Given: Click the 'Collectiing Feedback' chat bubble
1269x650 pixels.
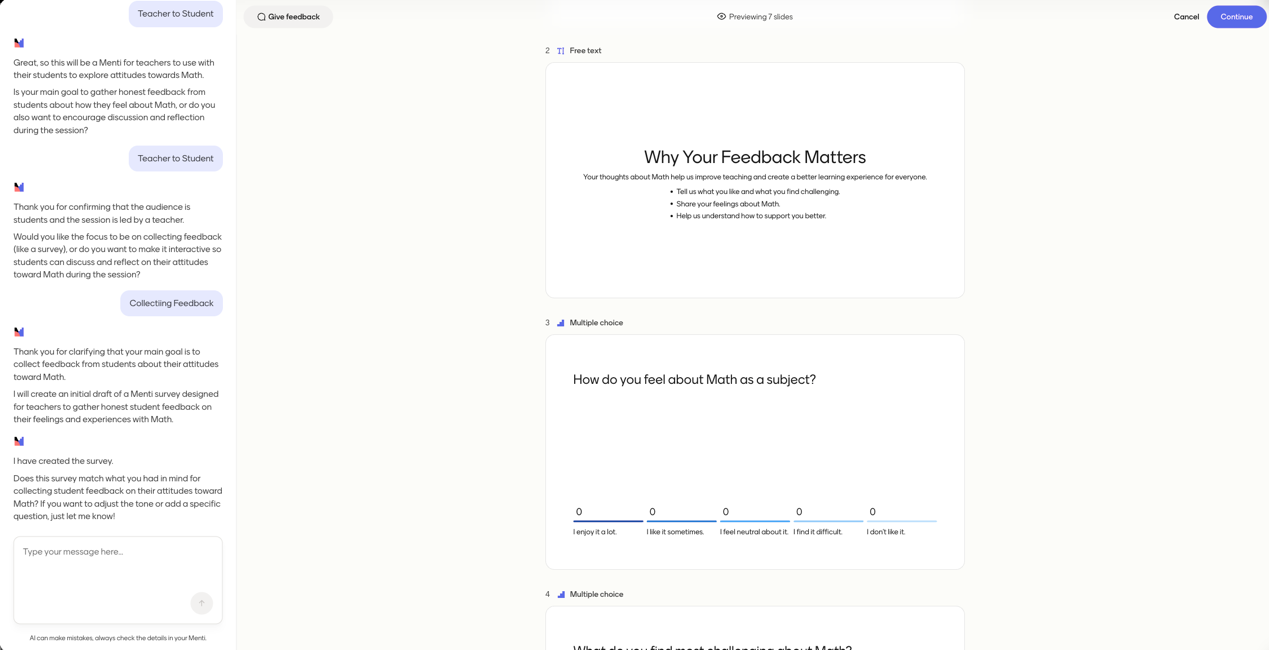Looking at the screenshot, I should point(171,304).
